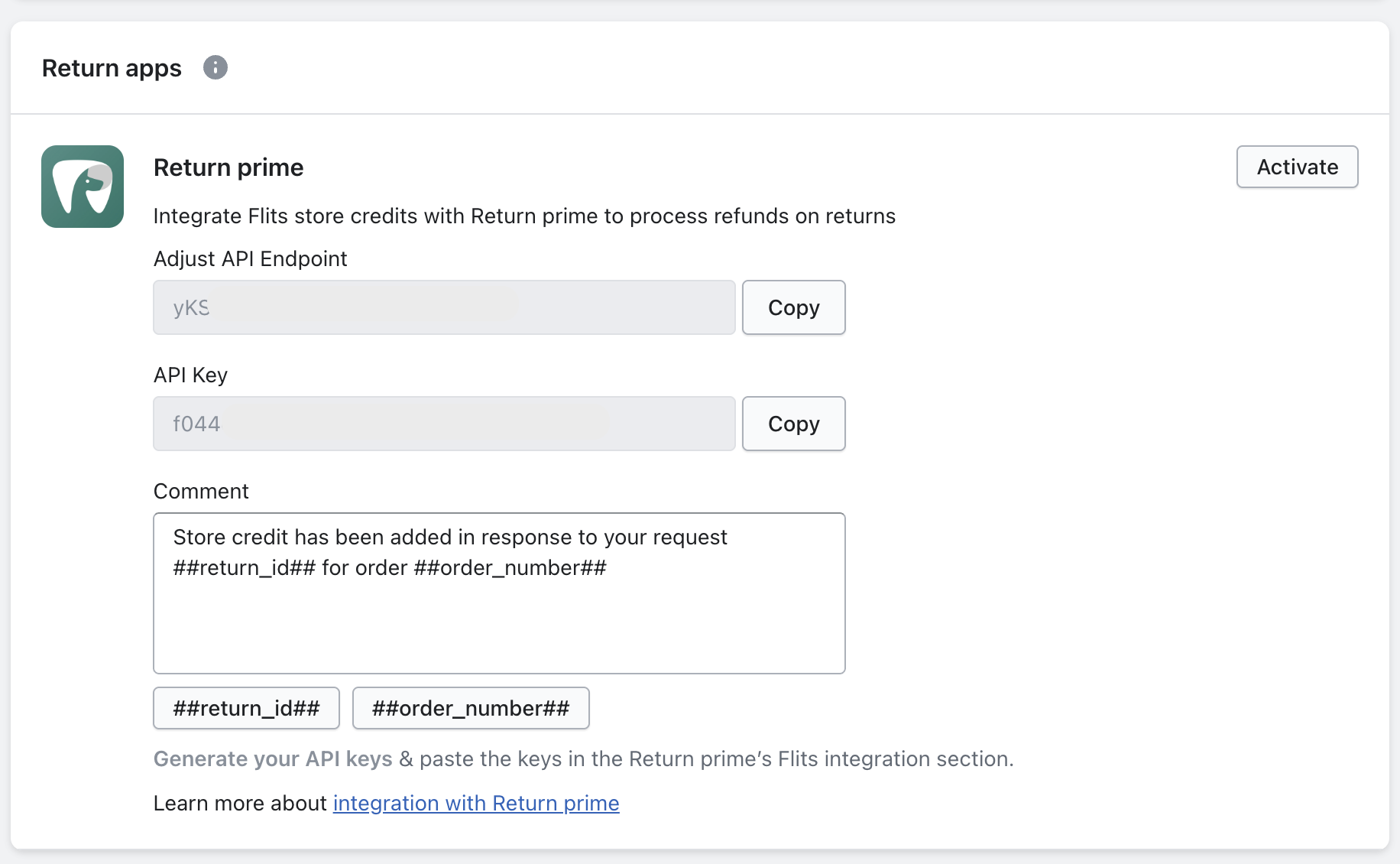Click the Learn more about text
This screenshot has height=864, width=1400.
(240, 803)
